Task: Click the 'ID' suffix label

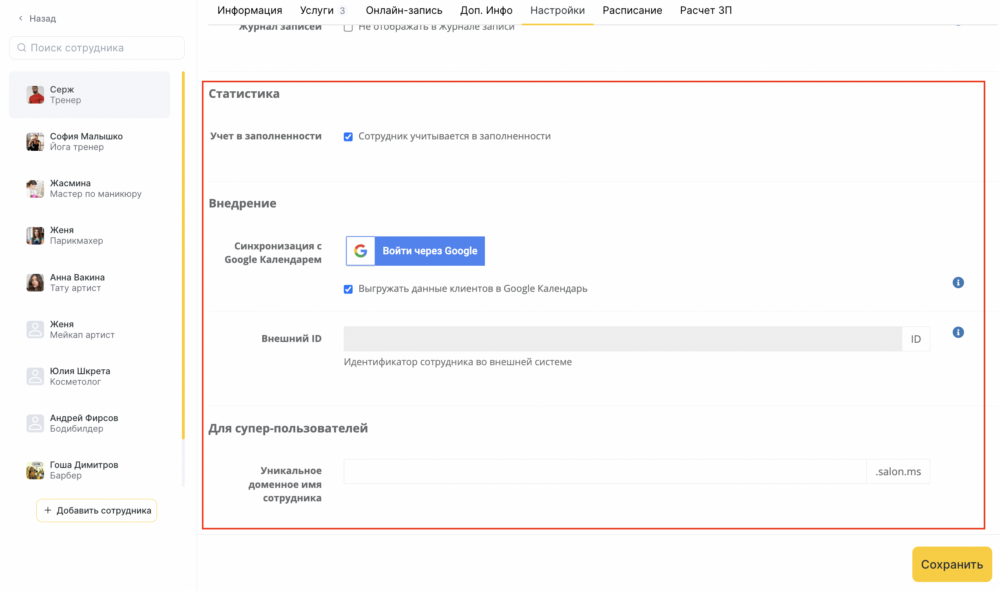Action: (x=916, y=339)
